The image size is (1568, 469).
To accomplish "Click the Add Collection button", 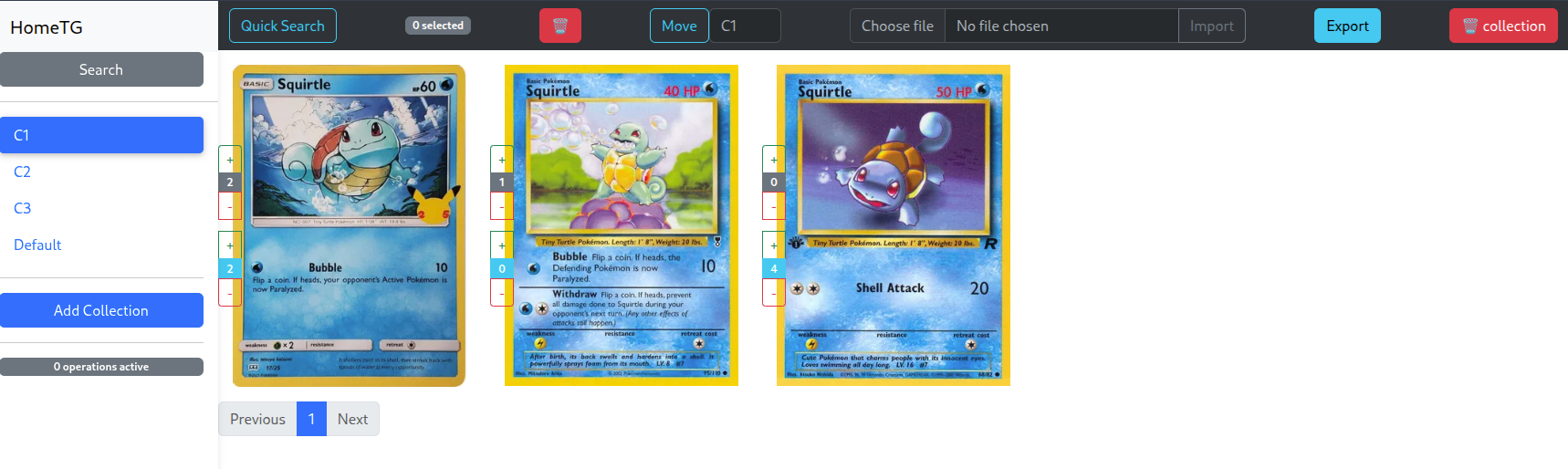I will (101, 310).
